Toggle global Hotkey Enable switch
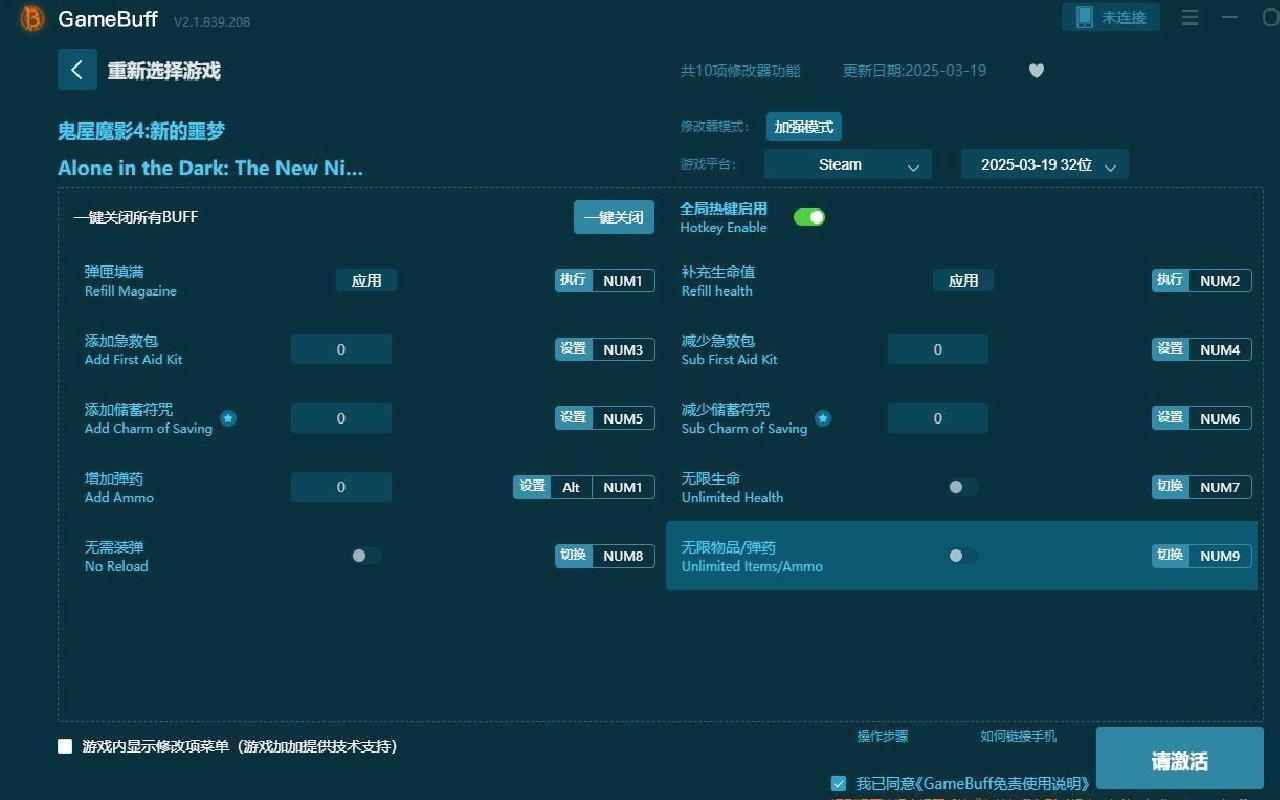Viewport: 1280px width, 800px height. [x=809, y=217]
